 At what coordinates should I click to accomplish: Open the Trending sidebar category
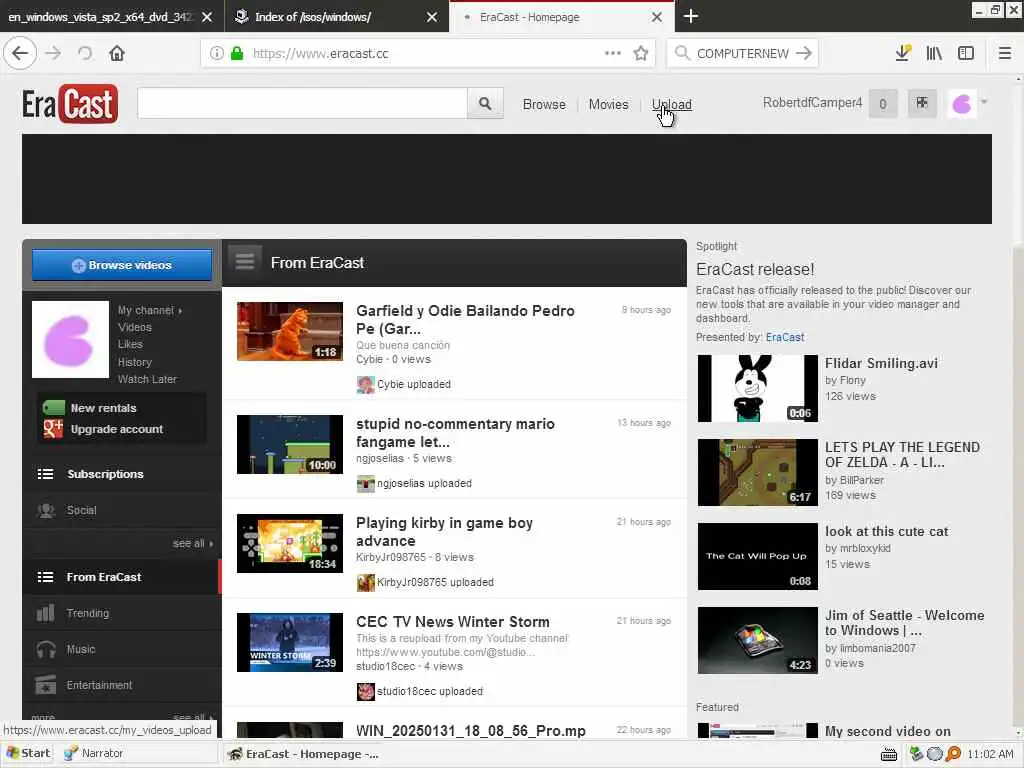pyautogui.click(x=122, y=613)
